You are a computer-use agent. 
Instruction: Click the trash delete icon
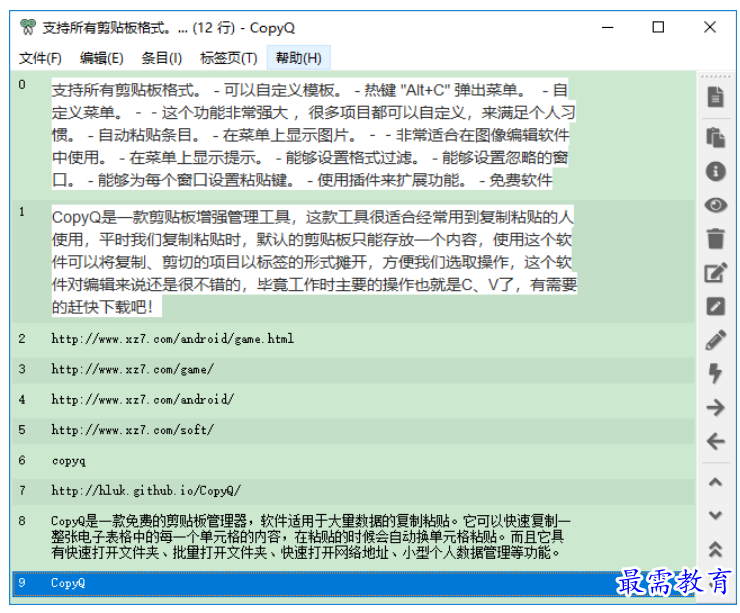pyautogui.click(x=715, y=238)
